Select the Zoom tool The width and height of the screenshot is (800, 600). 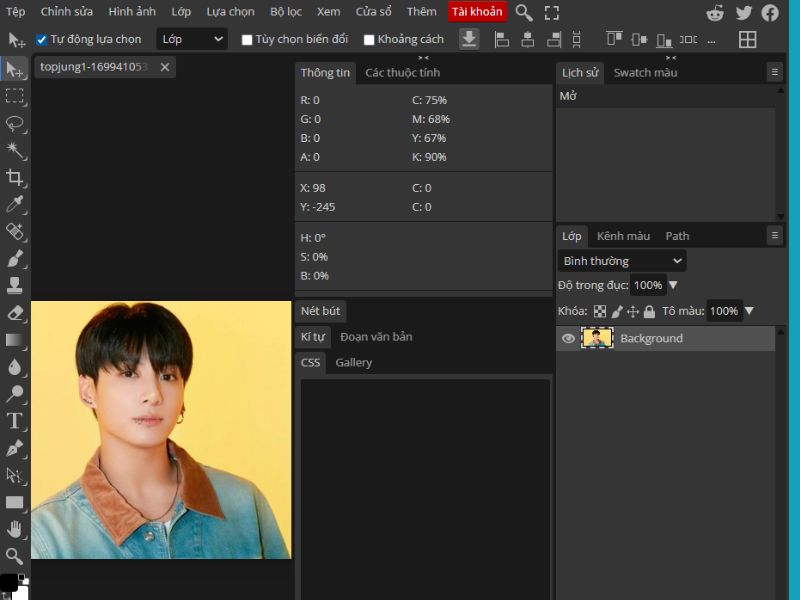coord(14,556)
